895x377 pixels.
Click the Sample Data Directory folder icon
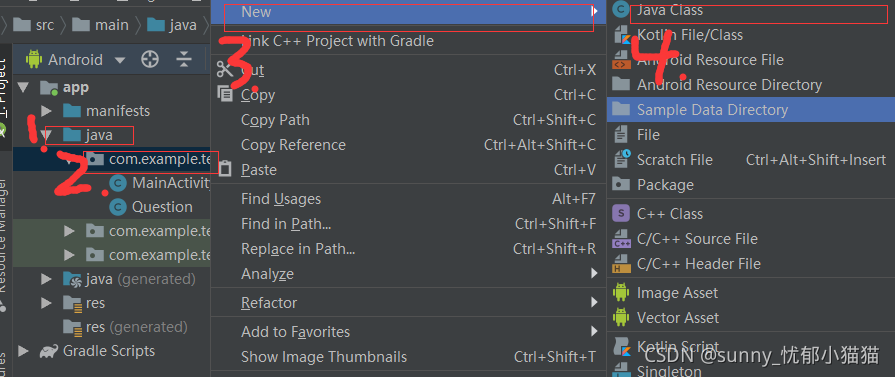(620, 109)
